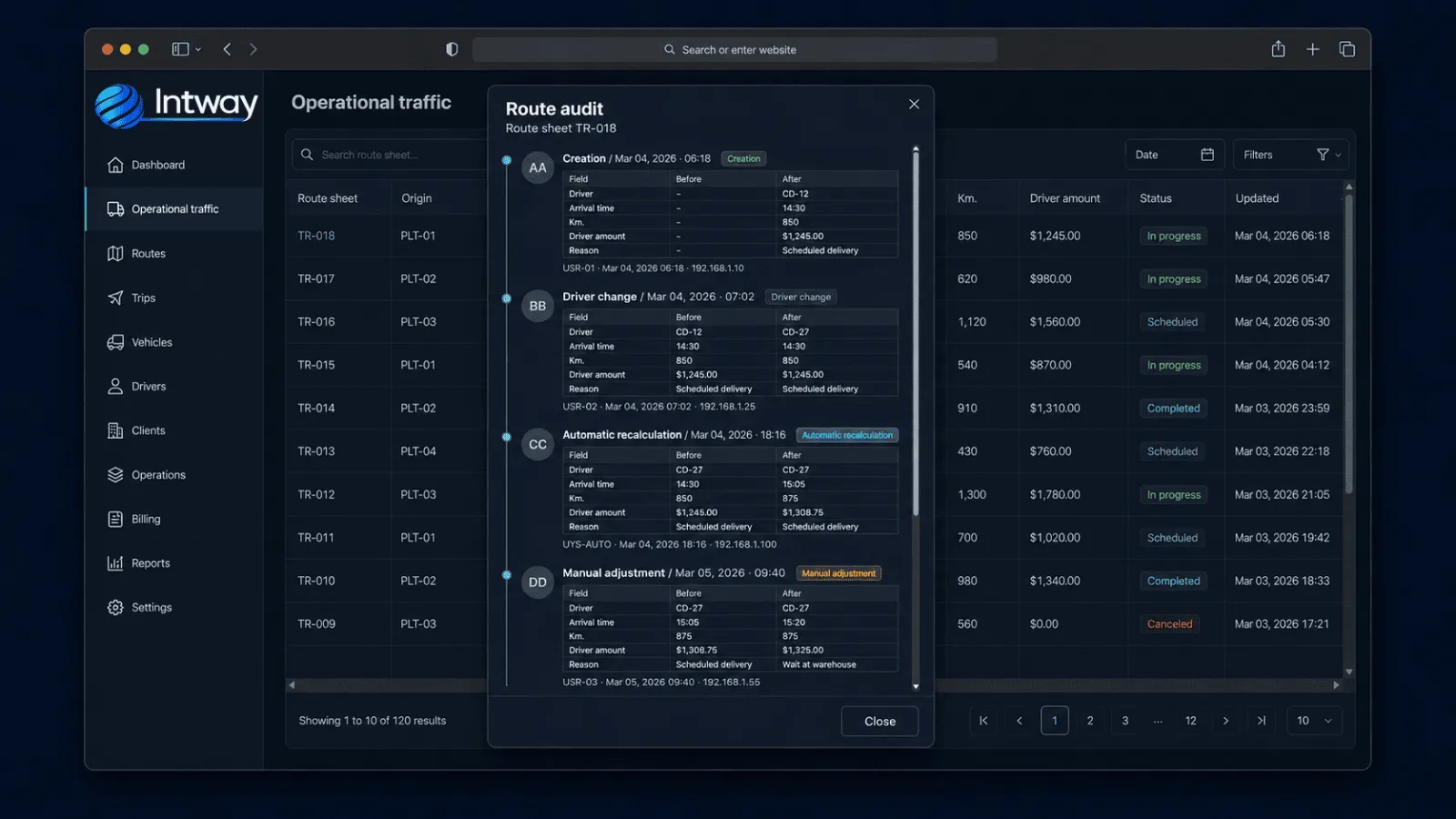Close the Route audit dialog with X
1456x819 pixels.
[x=914, y=105]
